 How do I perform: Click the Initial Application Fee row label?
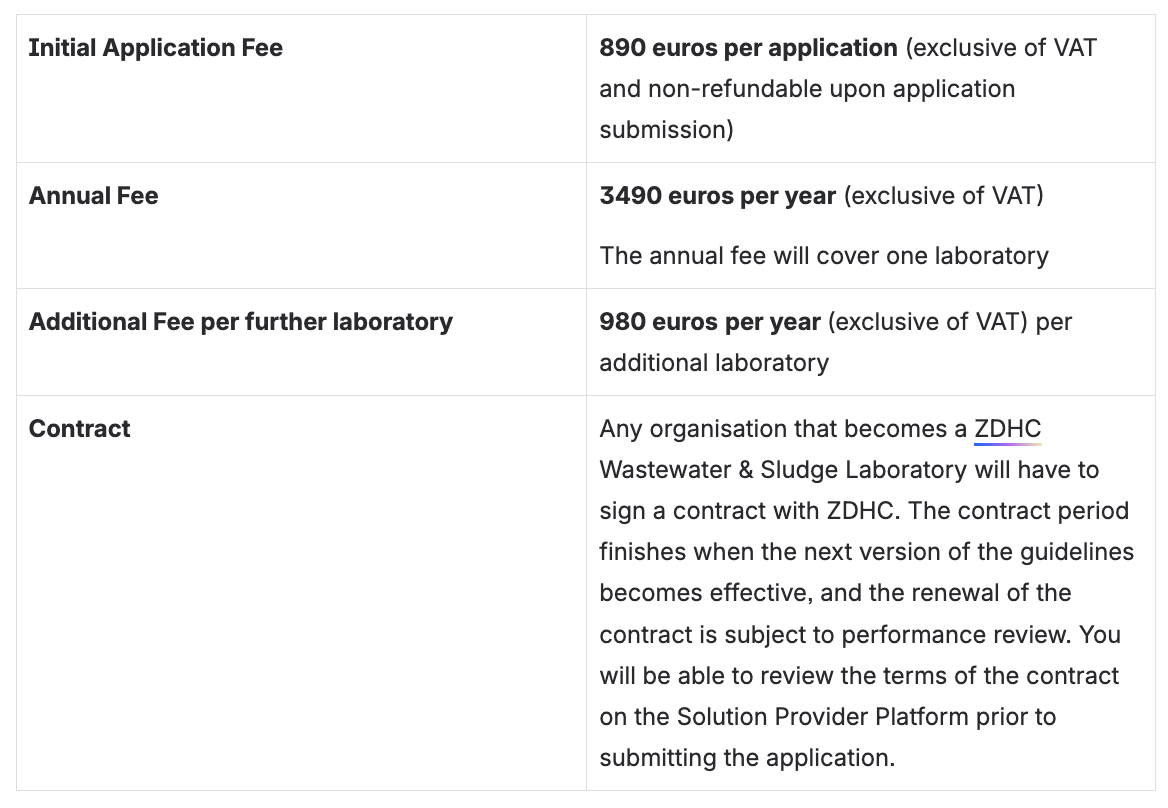pos(155,48)
